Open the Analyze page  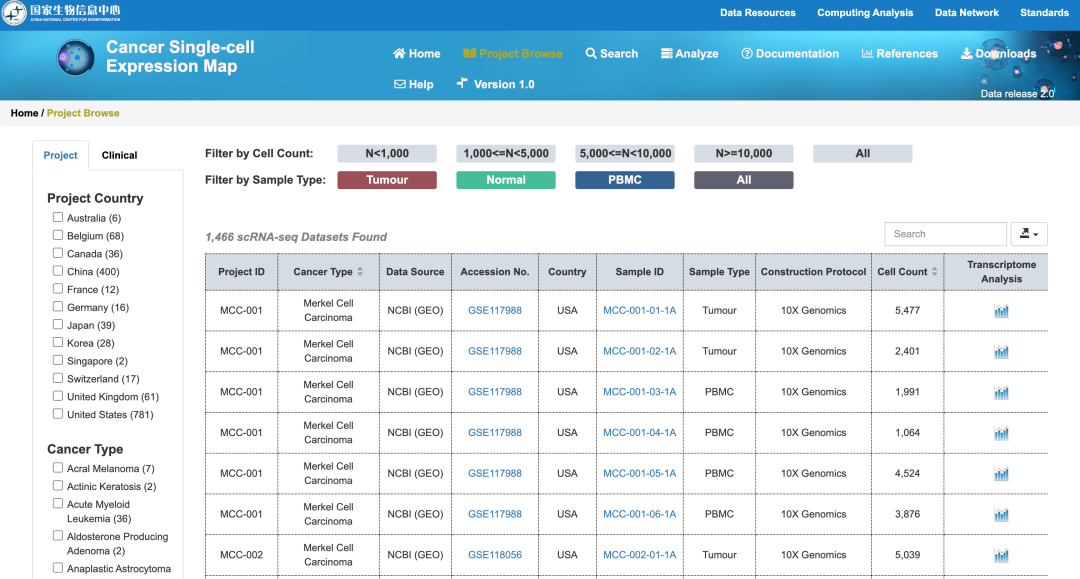[x=689, y=54]
